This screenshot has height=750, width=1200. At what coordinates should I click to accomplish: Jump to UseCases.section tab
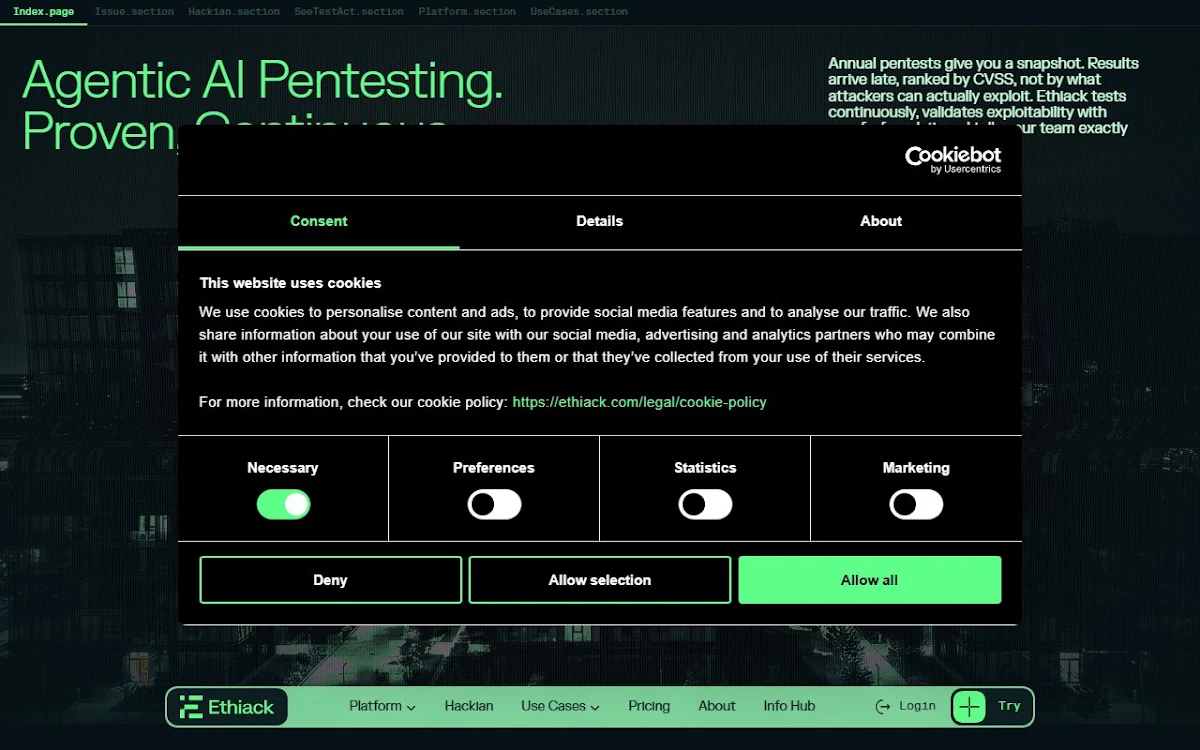coord(579,12)
